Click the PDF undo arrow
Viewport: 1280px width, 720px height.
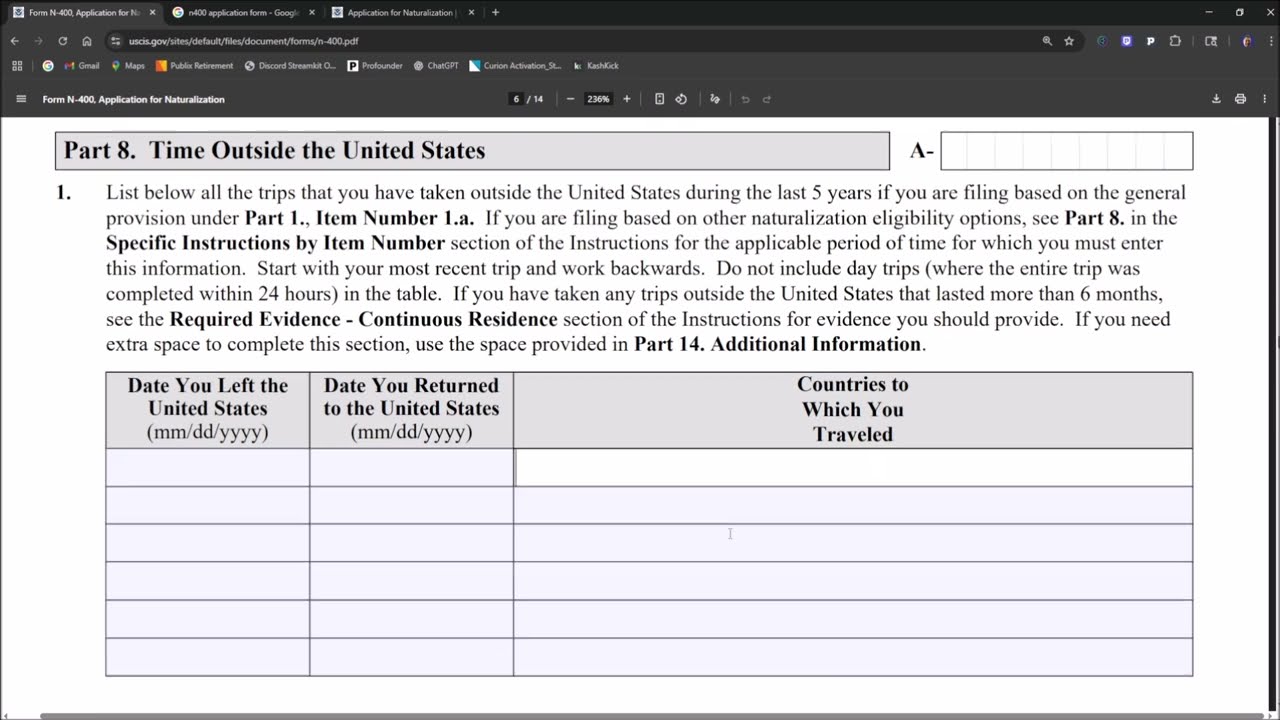(x=745, y=99)
